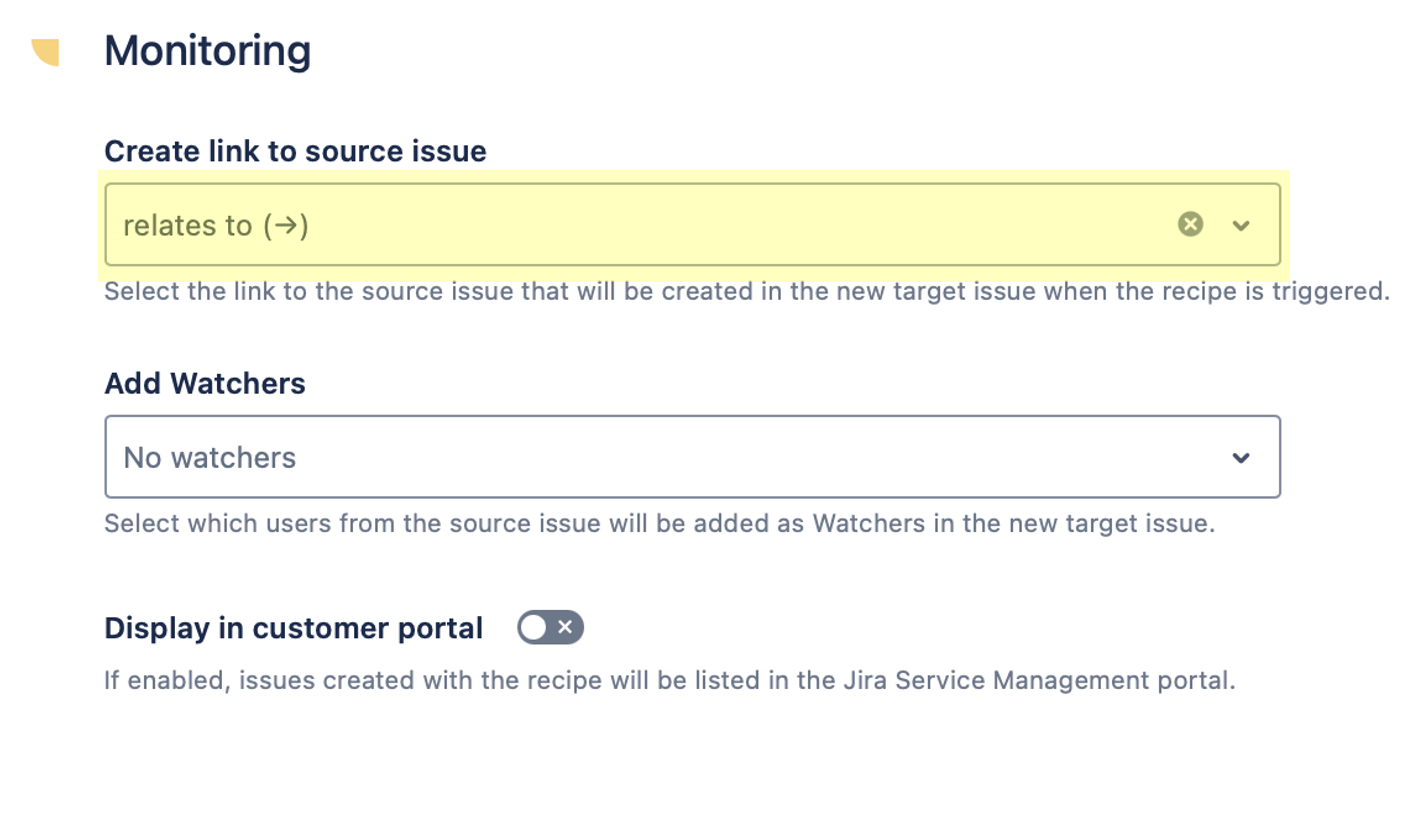Click the "Display in customer portal" label
Viewport: 1424px width, 818px height.
coord(293,628)
